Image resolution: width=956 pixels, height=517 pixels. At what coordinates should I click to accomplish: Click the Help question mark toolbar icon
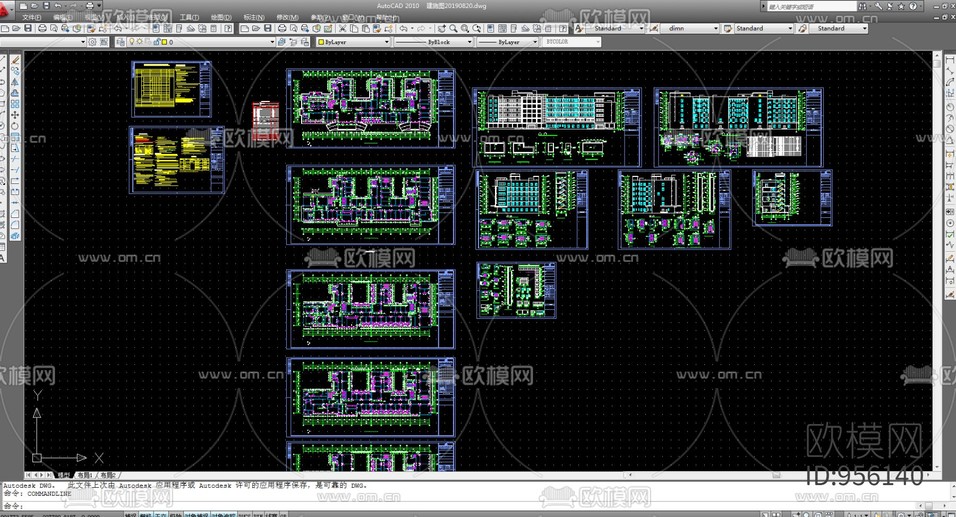[x=227, y=28]
